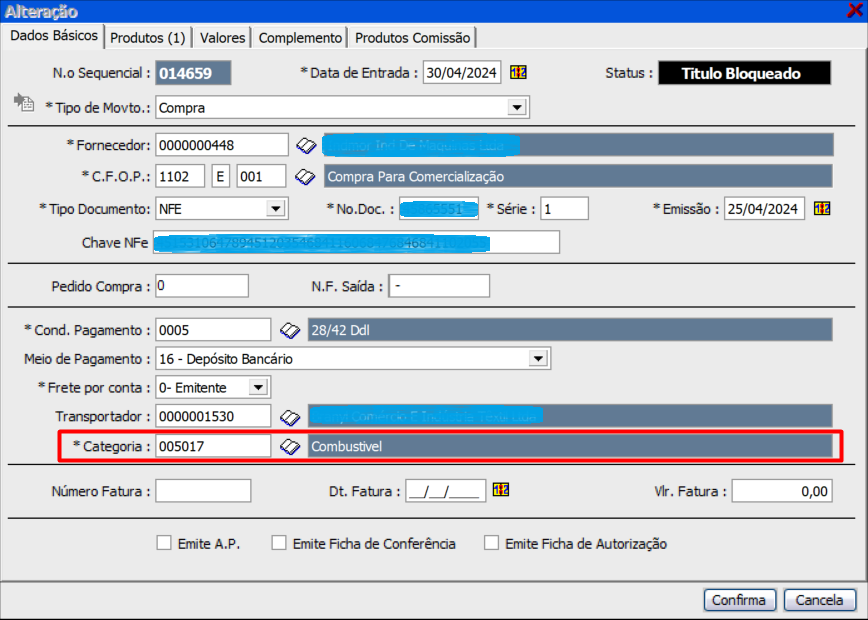Screen dimensions: 868x620
Task: Click the icon left of Tipo de Movto.
Action: point(23,104)
